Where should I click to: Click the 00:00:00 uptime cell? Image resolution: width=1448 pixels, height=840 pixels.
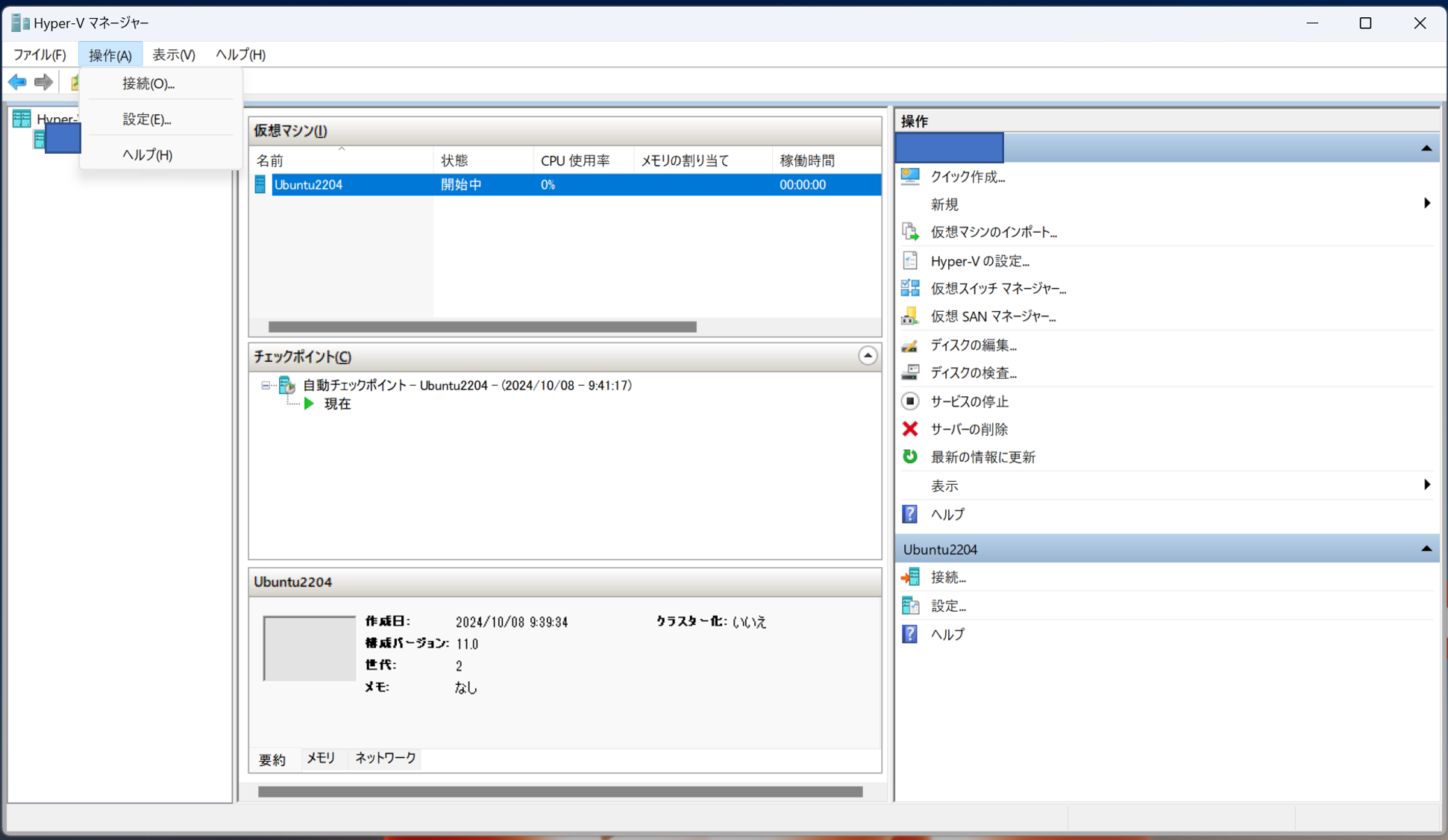coord(803,184)
